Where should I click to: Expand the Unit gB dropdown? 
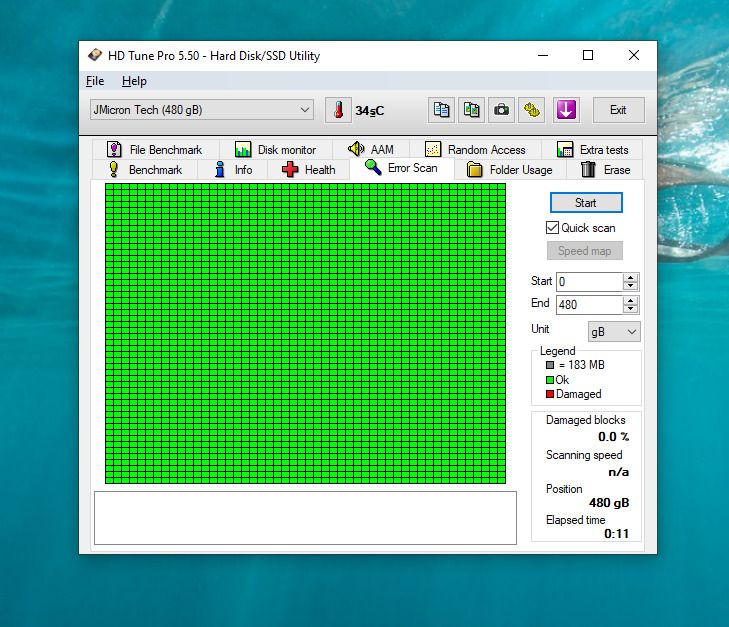point(614,332)
